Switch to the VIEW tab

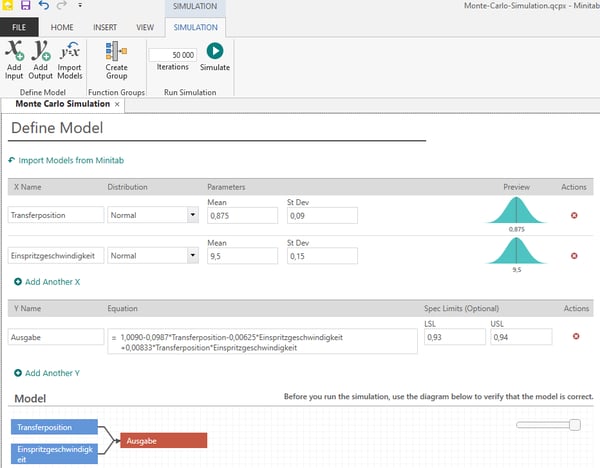click(145, 27)
